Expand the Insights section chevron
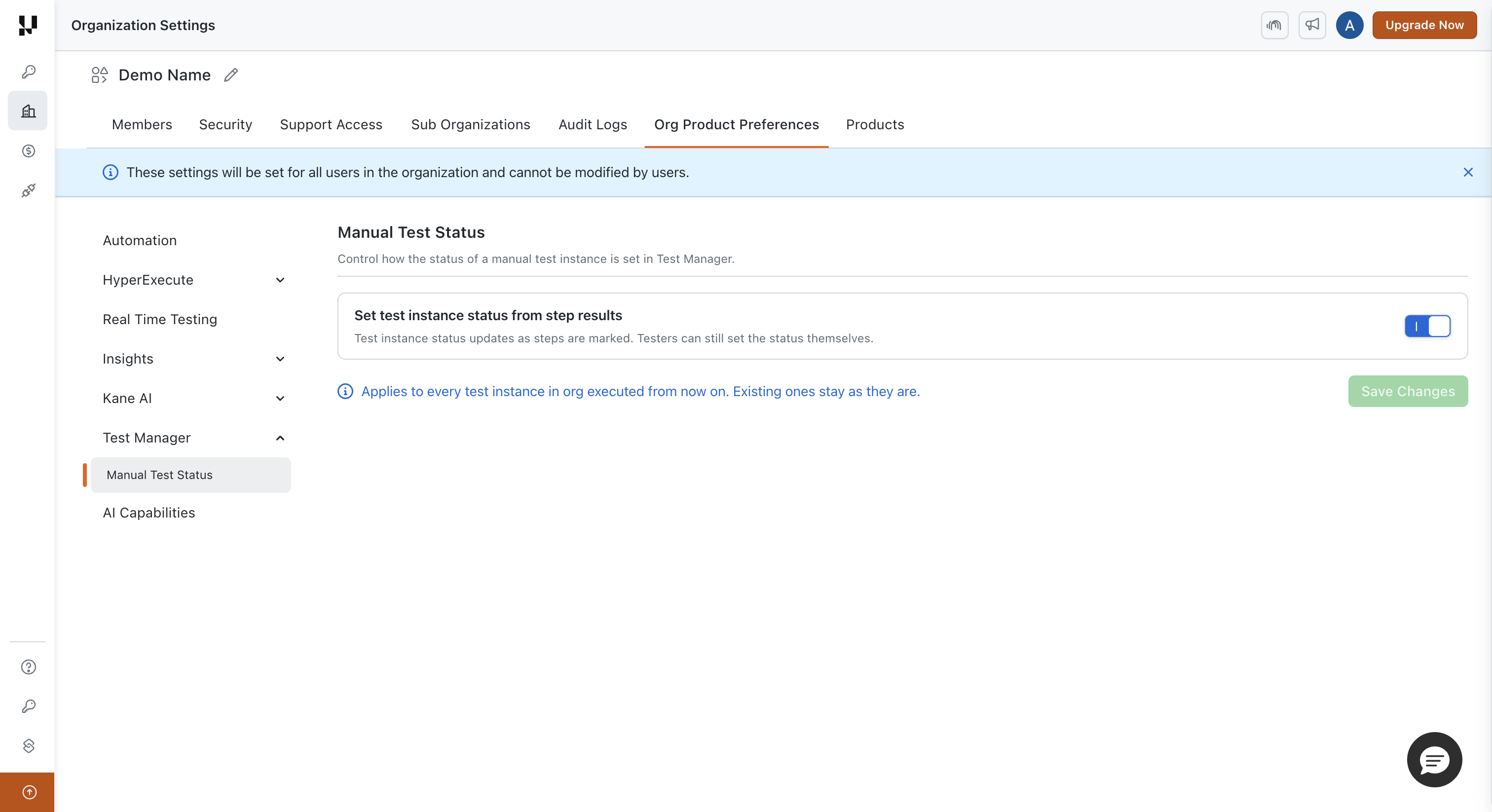1492x812 pixels. pos(280,359)
